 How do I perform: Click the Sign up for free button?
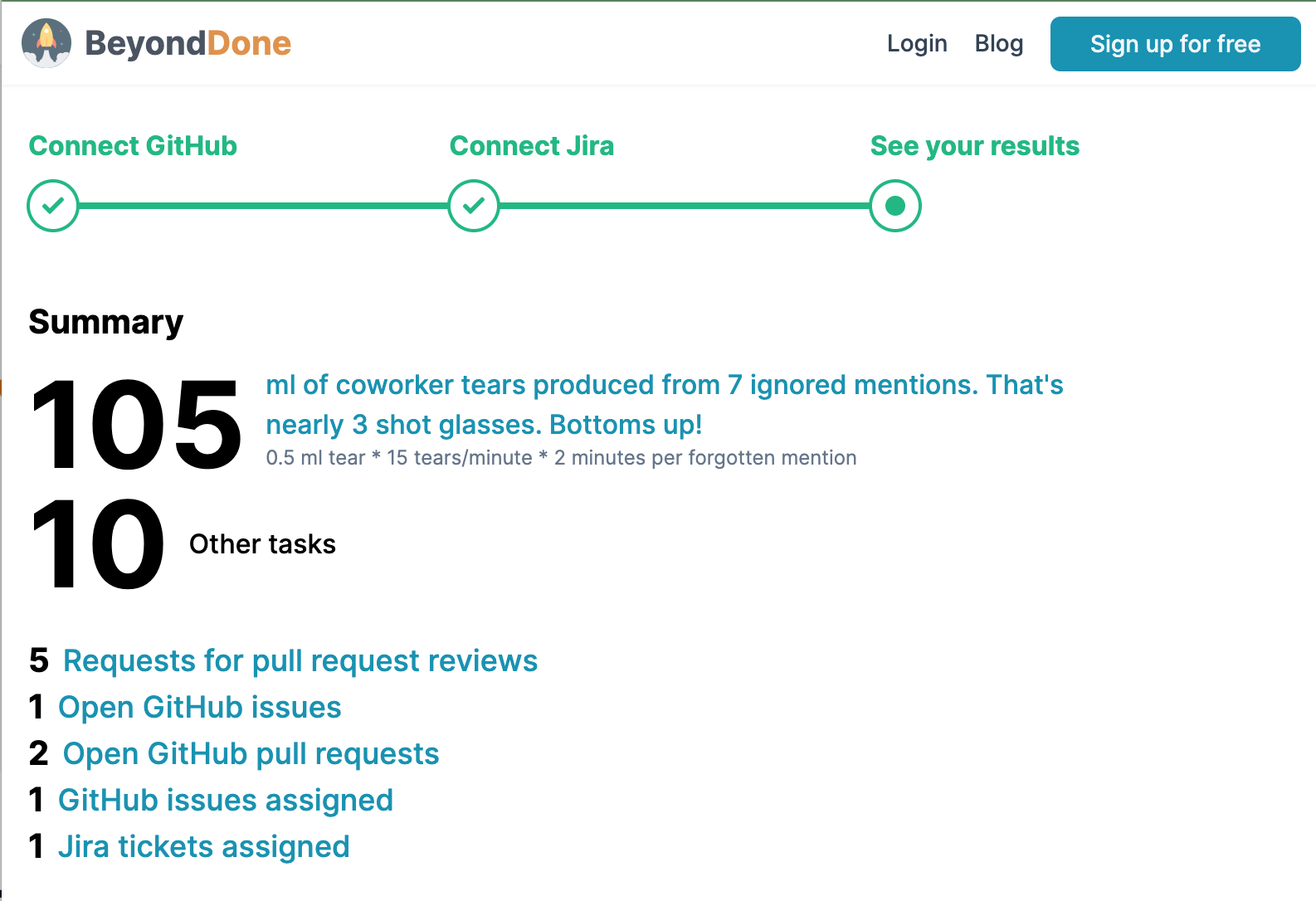(1174, 44)
